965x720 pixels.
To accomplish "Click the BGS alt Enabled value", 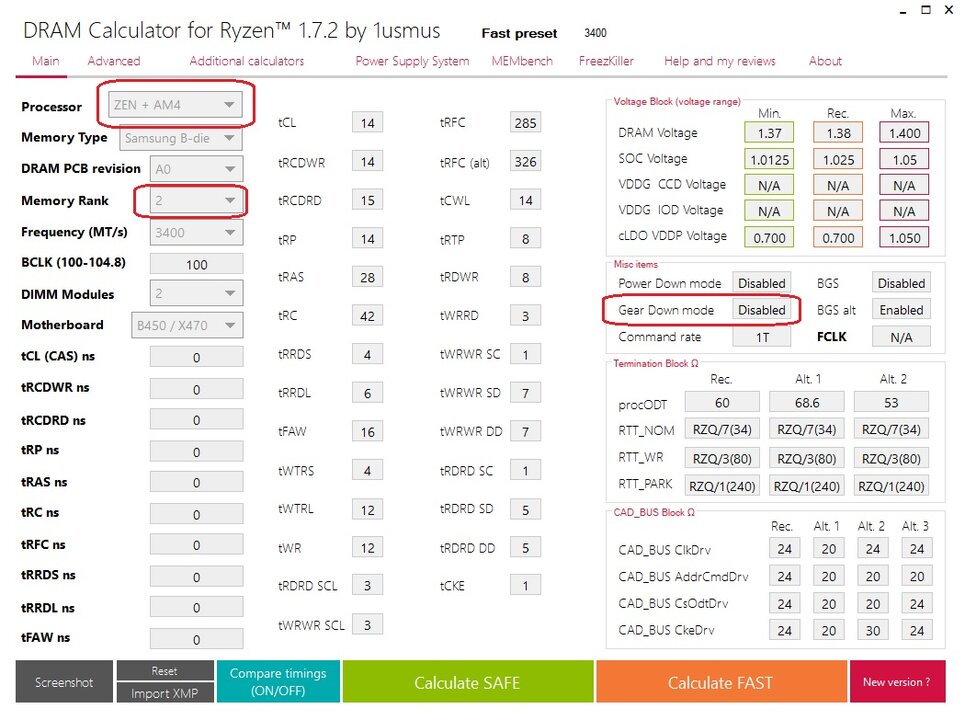I will pos(901,310).
